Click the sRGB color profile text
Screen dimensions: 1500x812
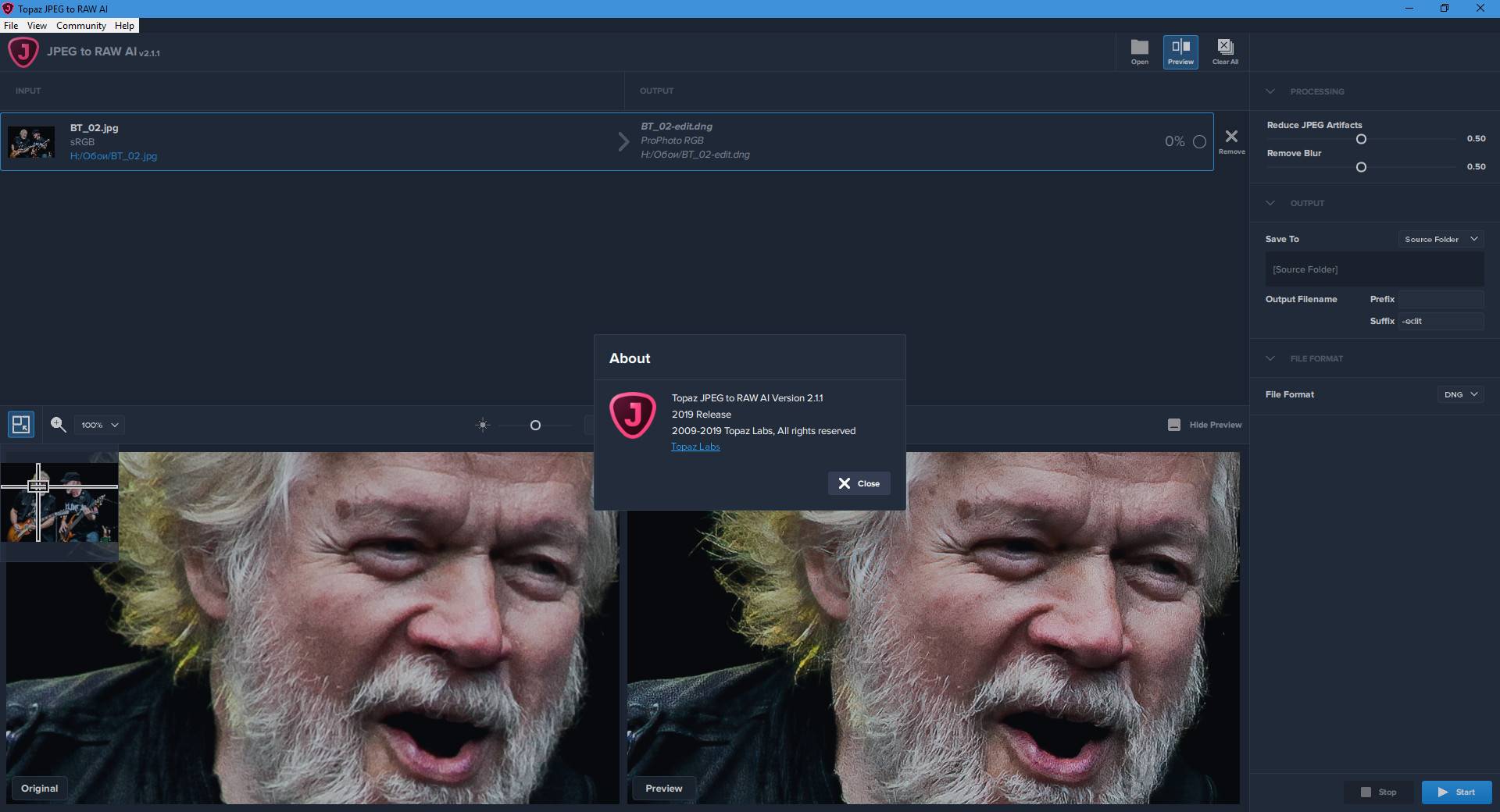[x=82, y=142]
